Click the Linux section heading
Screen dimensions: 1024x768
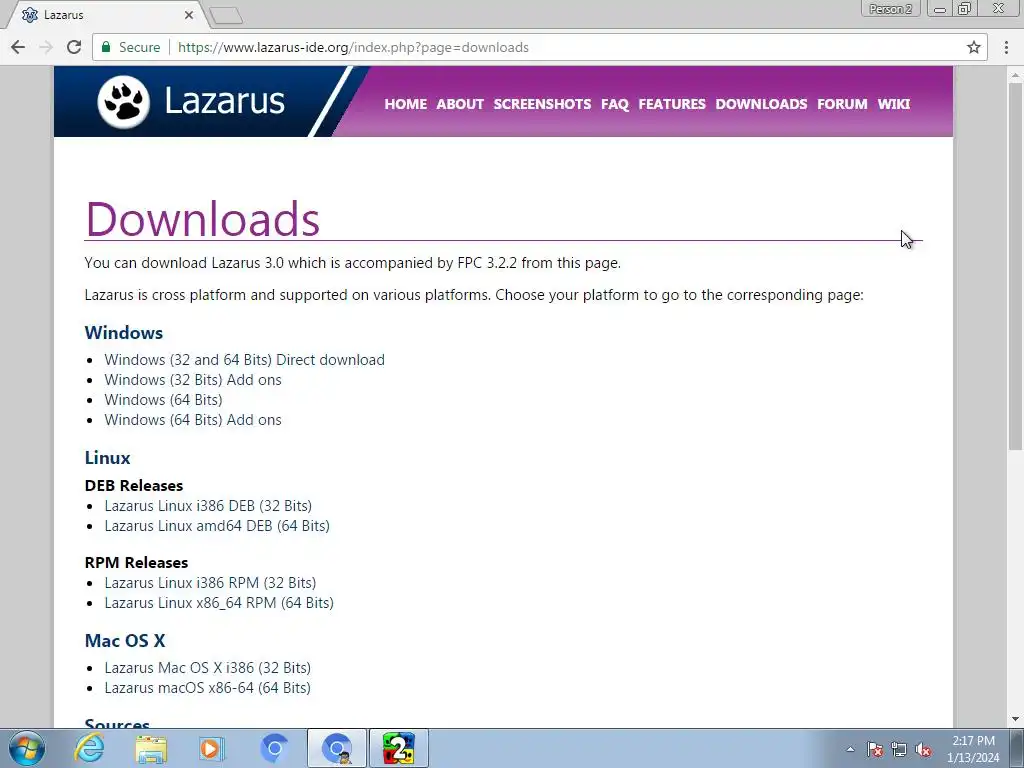[x=108, y=458]
